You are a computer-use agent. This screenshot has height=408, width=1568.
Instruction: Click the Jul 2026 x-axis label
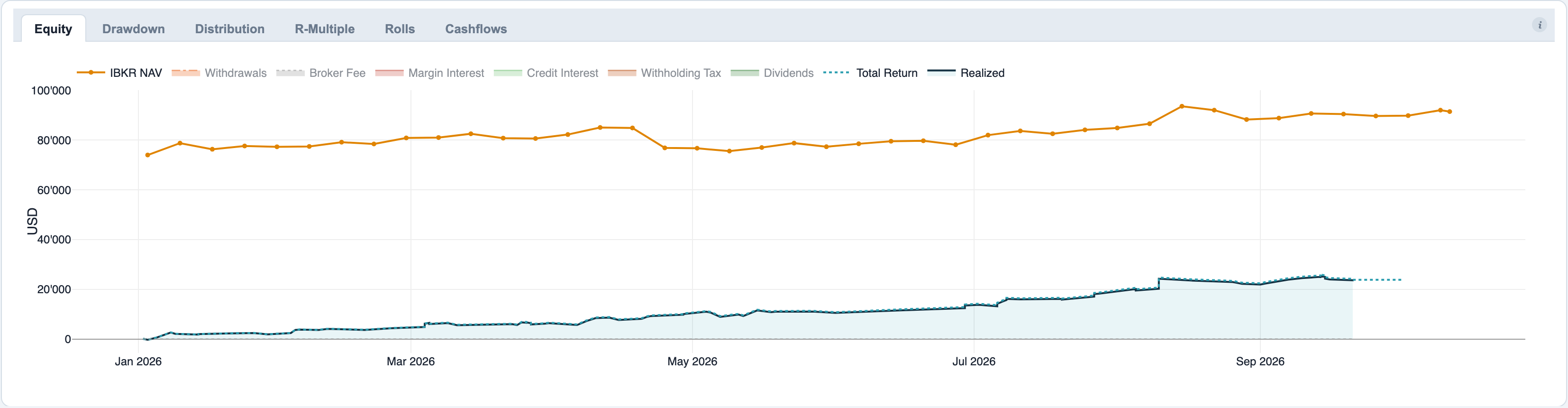pos(974,361)
